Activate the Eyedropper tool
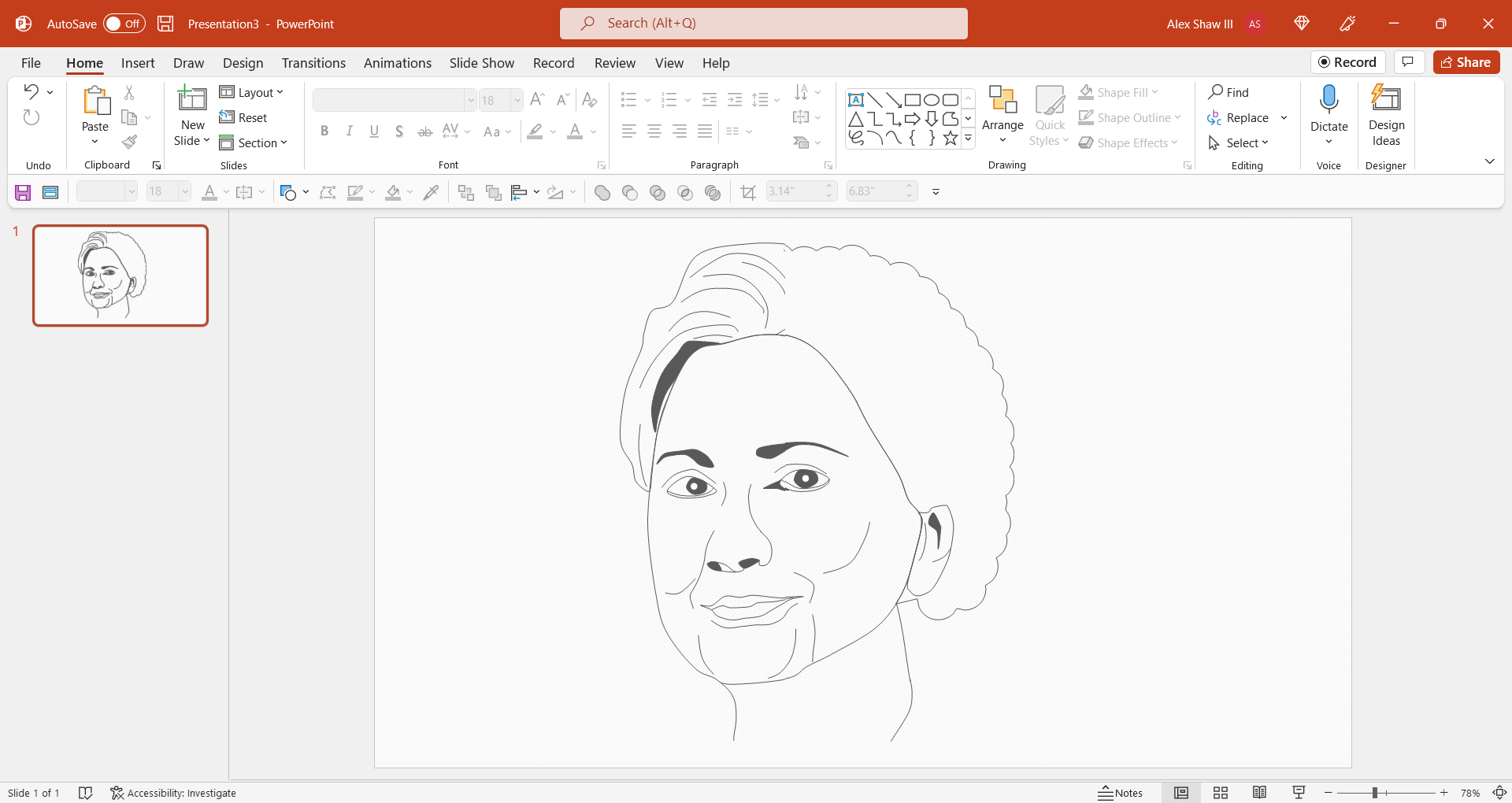 [x=431, y=192]
